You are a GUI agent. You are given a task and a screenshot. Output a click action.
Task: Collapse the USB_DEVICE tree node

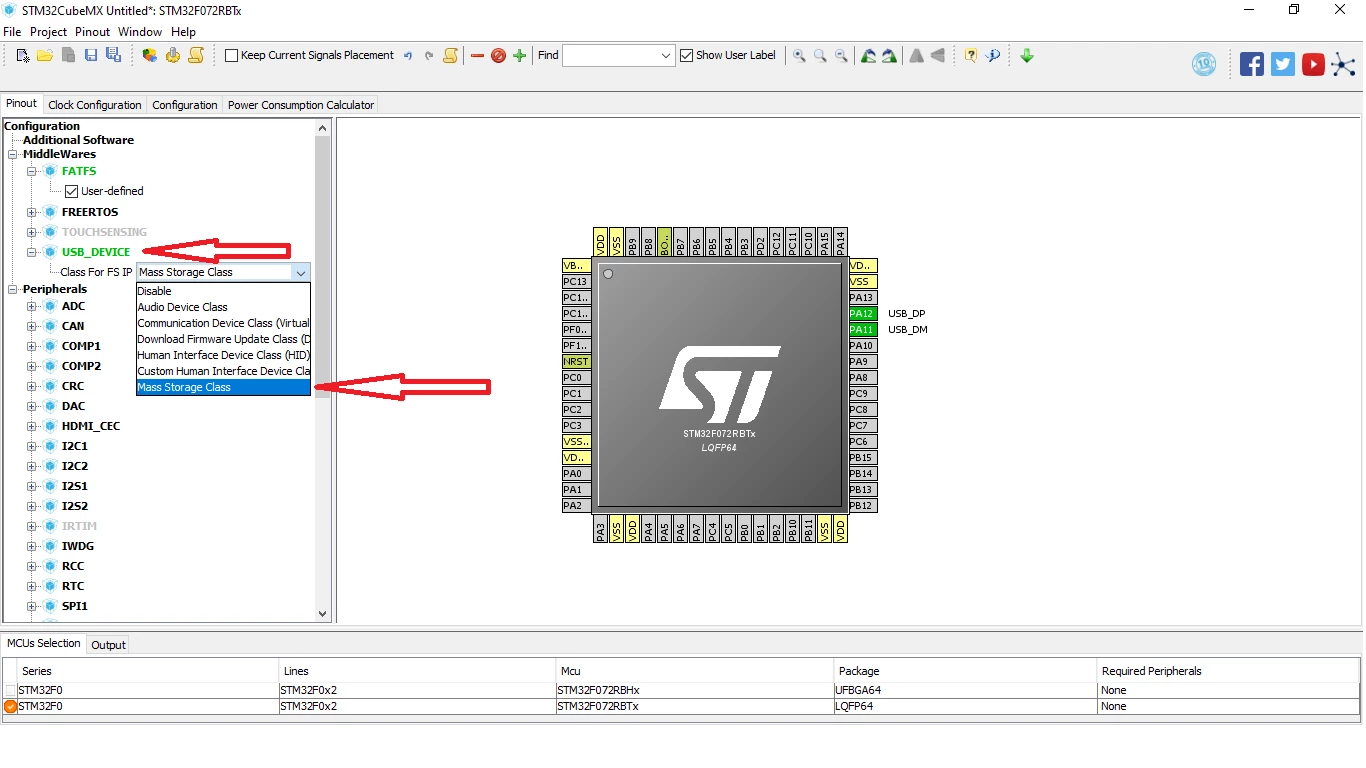click(32, 252)
